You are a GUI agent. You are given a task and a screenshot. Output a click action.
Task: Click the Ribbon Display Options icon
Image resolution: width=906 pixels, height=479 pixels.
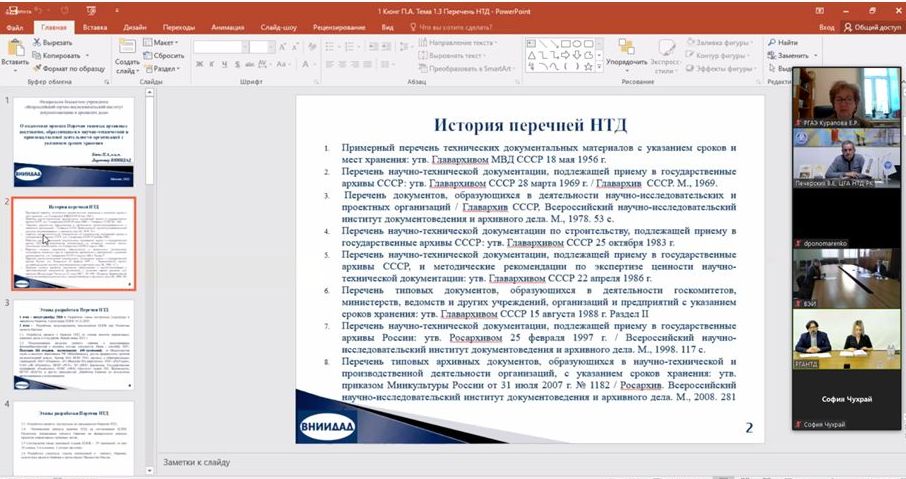coord(819,10)
